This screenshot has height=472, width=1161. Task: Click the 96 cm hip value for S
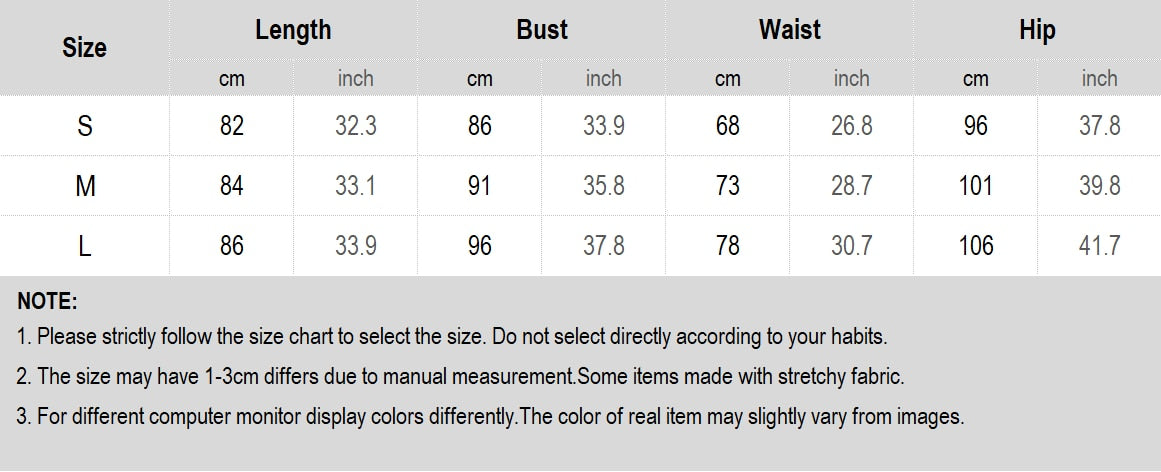click(x=975, y=126)
